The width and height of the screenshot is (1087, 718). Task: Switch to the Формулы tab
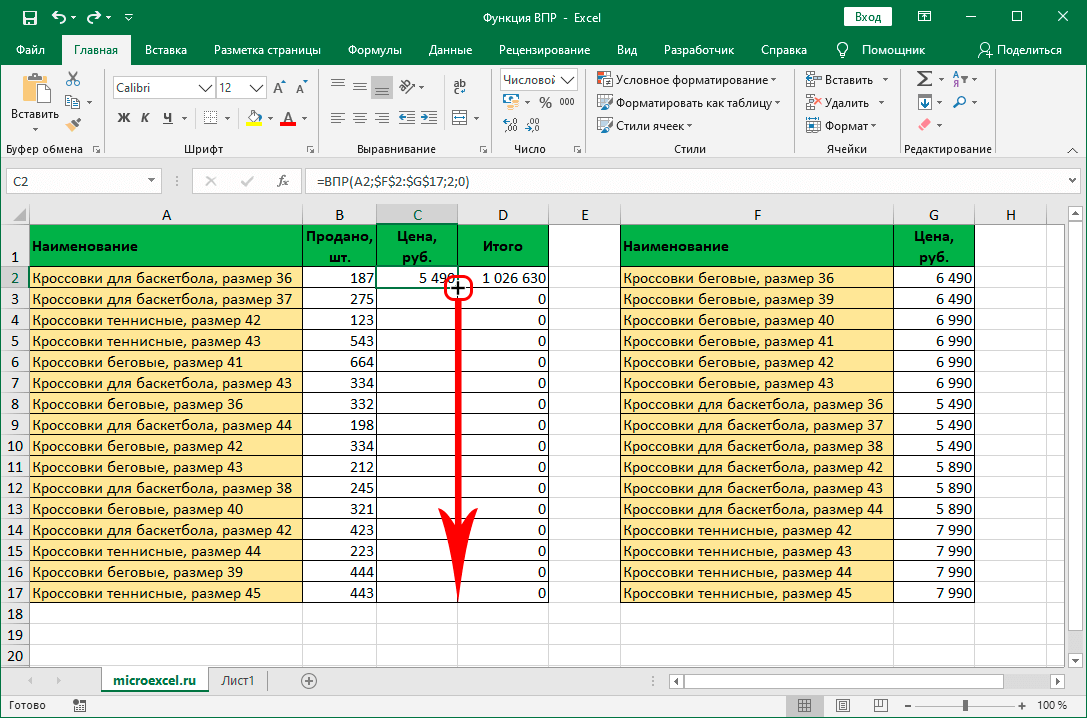(374, 50)
